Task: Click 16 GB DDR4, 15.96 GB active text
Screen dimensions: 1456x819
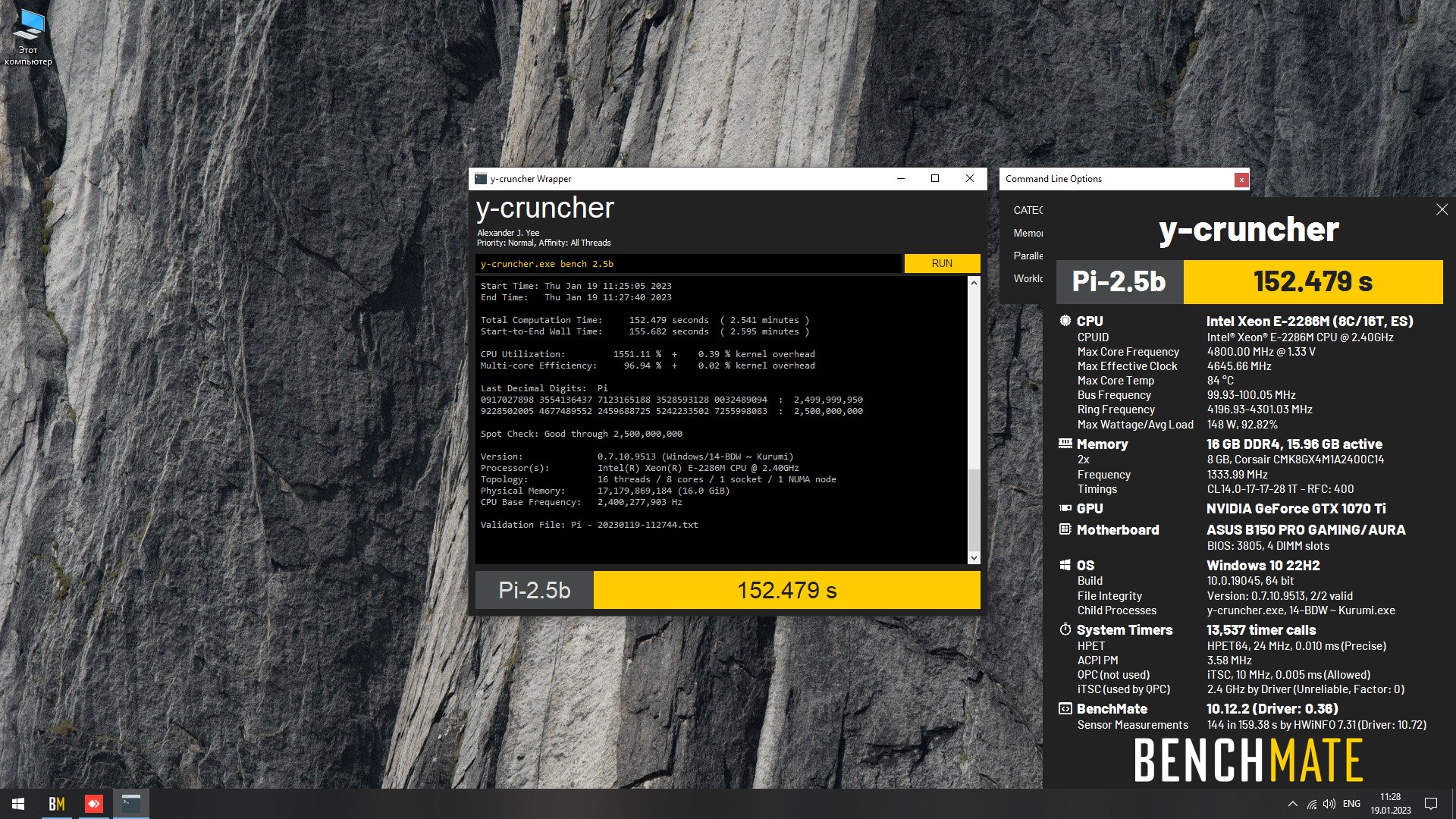Action: click(1294, 444)
